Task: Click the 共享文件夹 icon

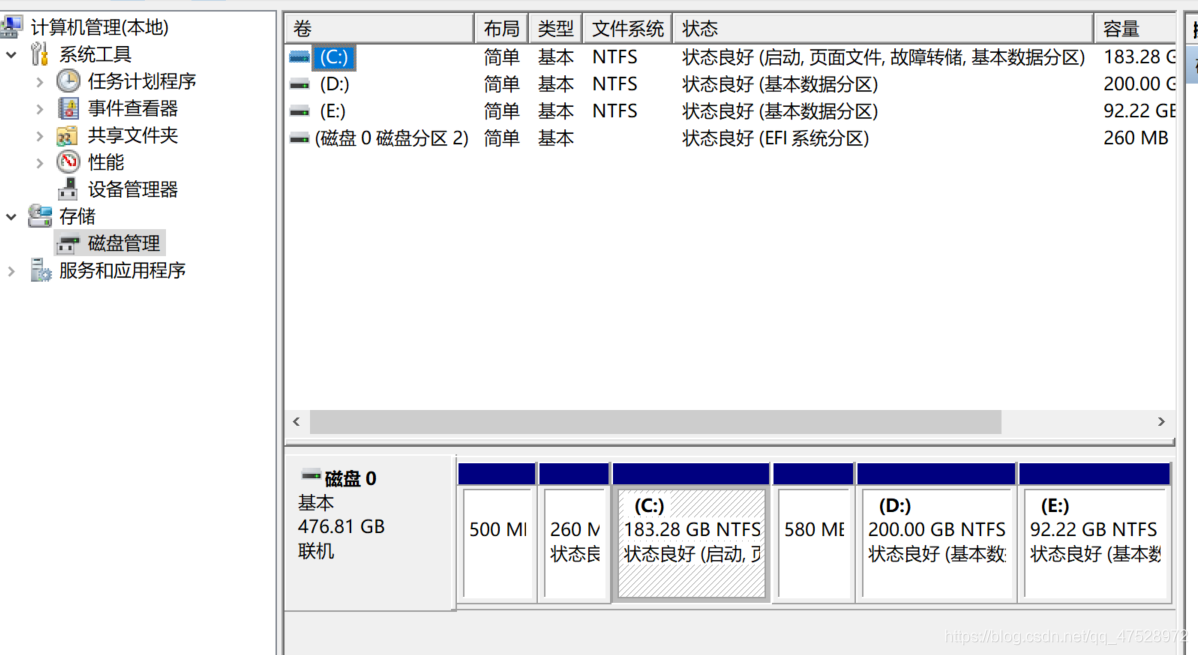Action: [68, 135]
